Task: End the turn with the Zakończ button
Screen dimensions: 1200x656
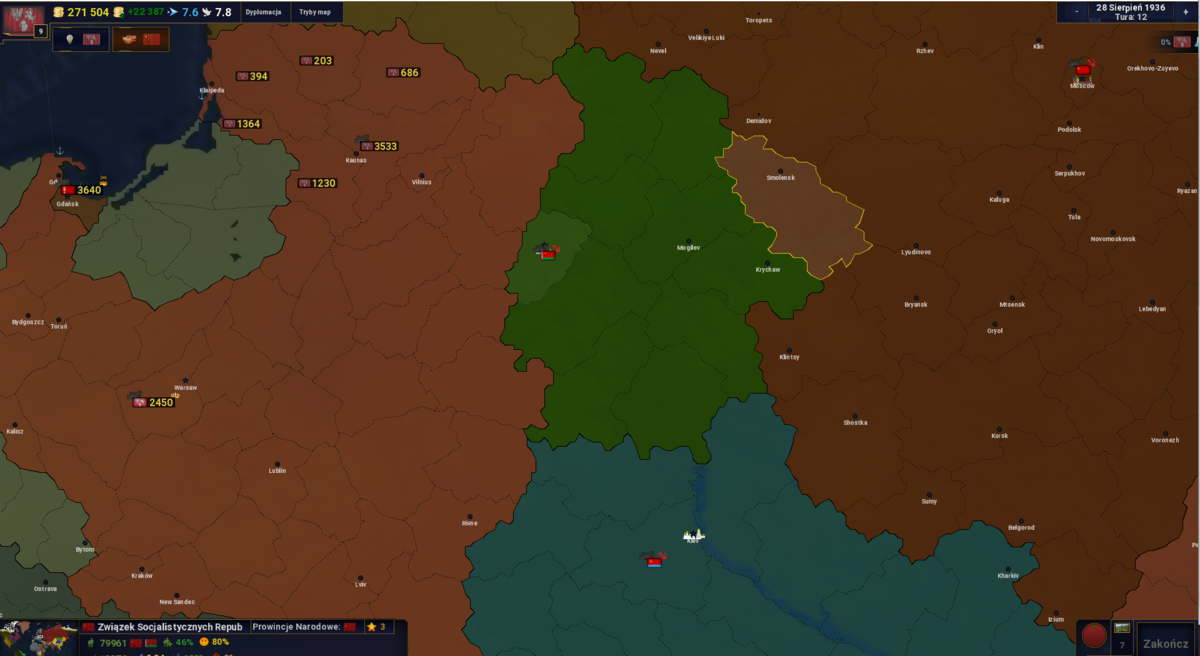Action: (x=1166, y=638)
